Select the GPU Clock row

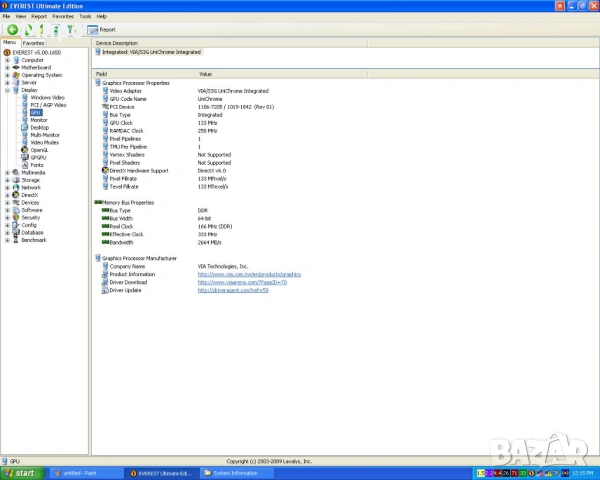[x=160, y=123]
